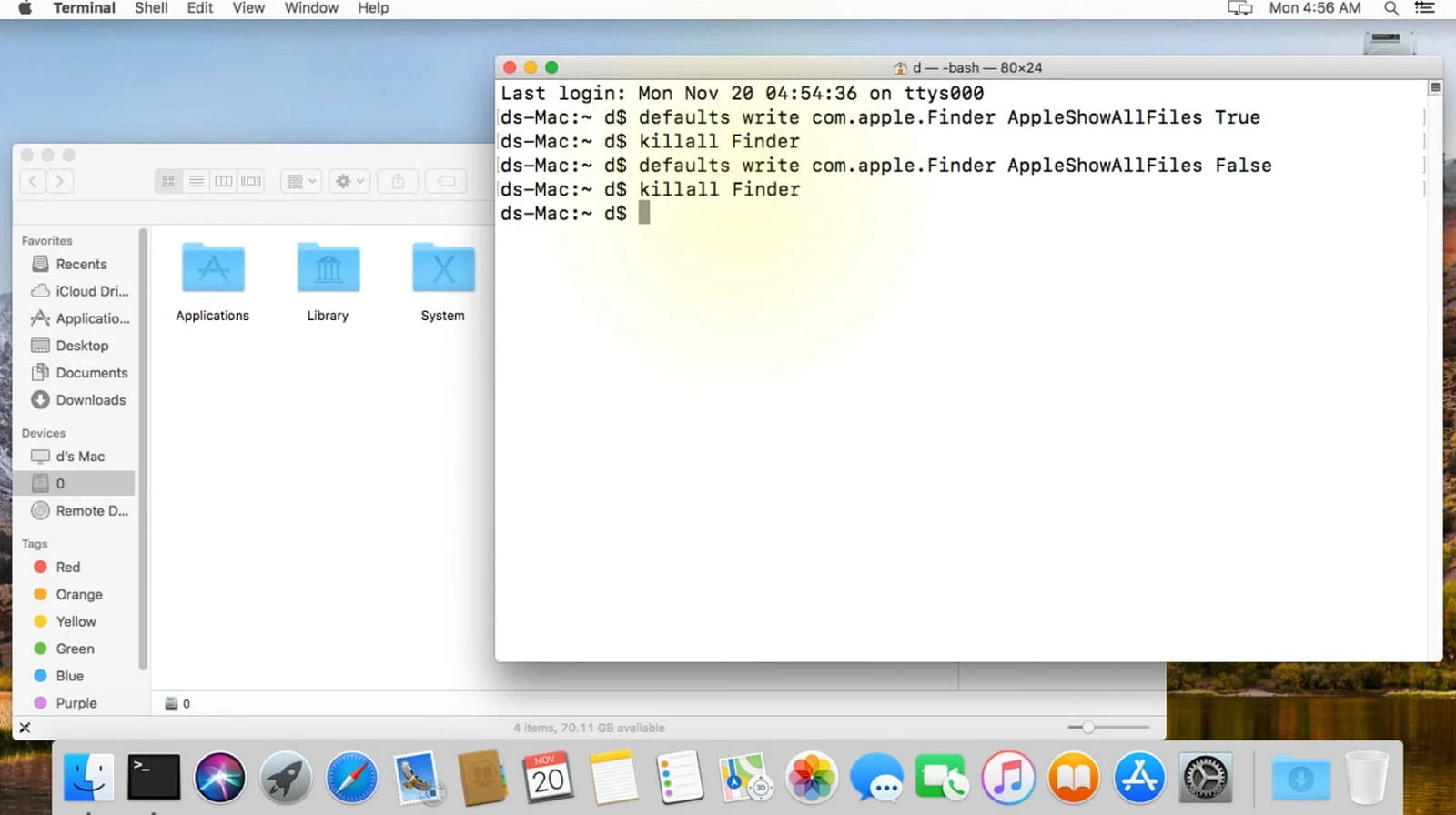
Task: Open the Photos app in Dock
Action: point(811,779)
